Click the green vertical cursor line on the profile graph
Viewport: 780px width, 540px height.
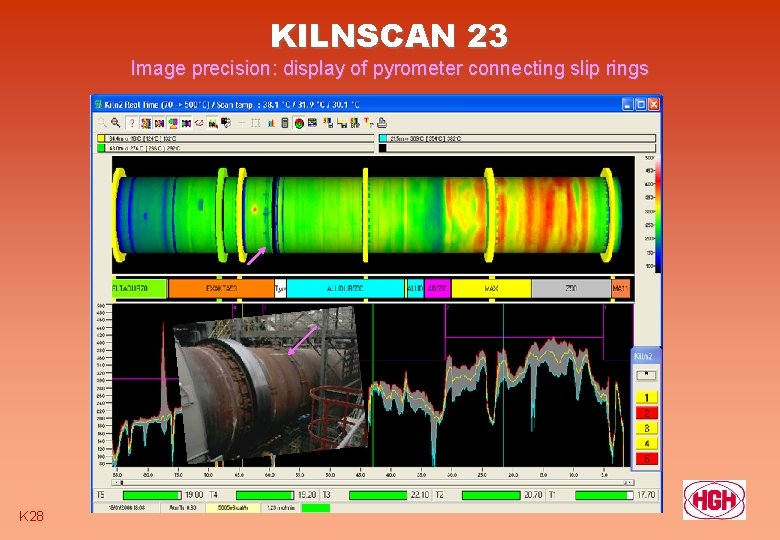click(x=373, y=385)
